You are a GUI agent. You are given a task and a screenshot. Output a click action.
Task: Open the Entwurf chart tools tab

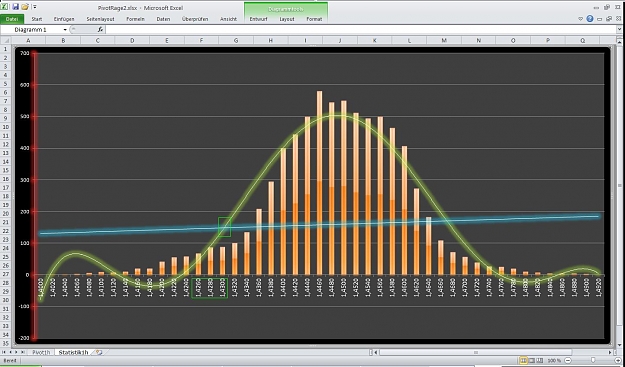coord(258,19)
